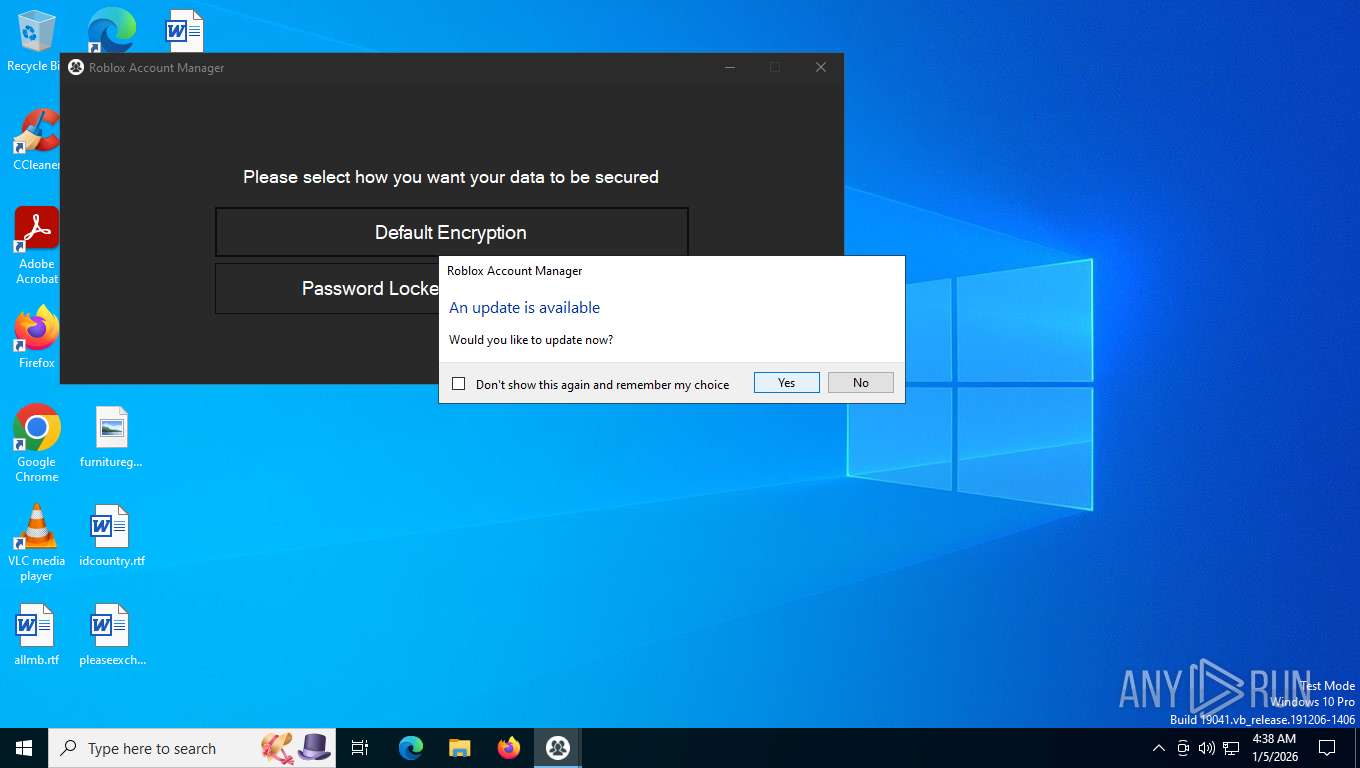
Task: Select Word document icon beside Edge shortcut
Action: click(x=184, y=30)
